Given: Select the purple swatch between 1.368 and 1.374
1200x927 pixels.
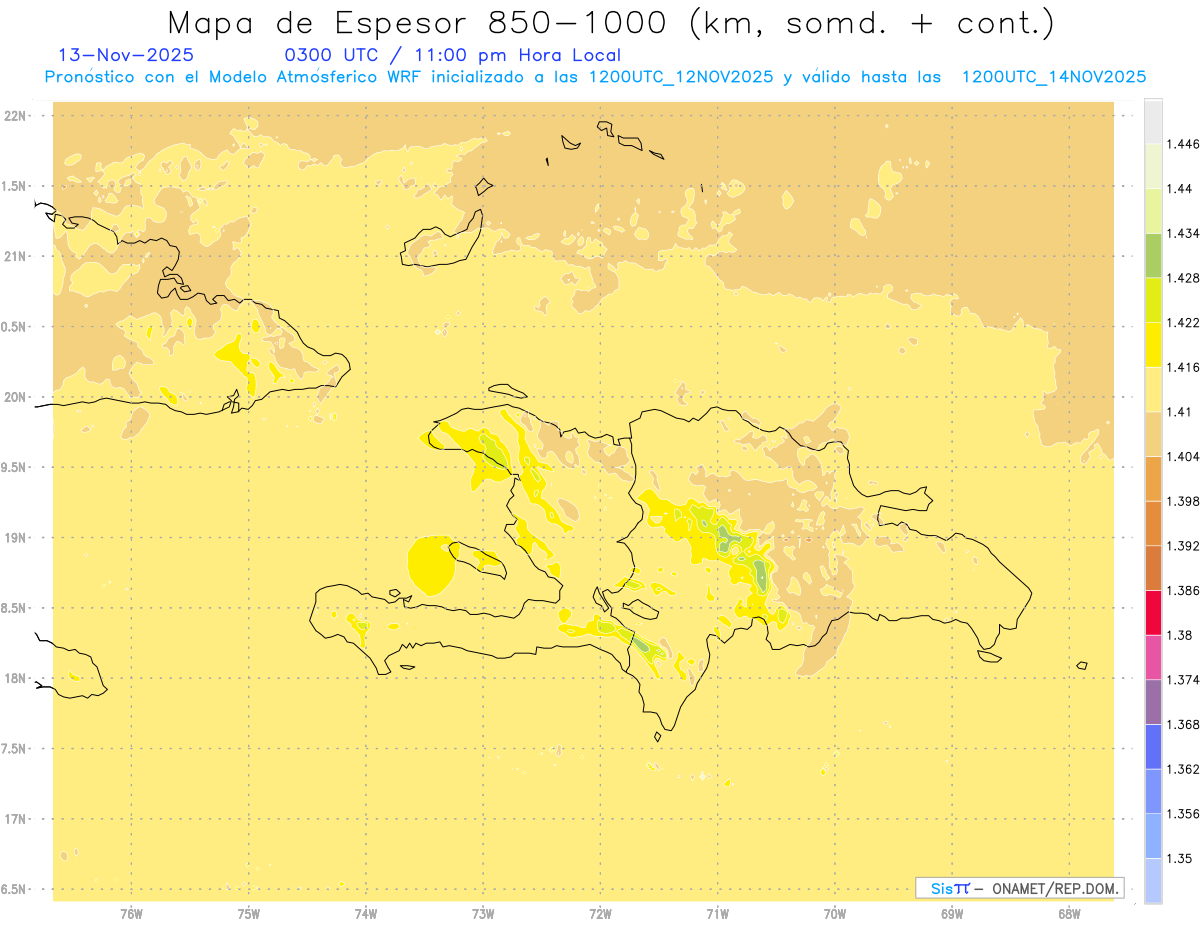Looking at the screenshot, I should coord(1153,701).
